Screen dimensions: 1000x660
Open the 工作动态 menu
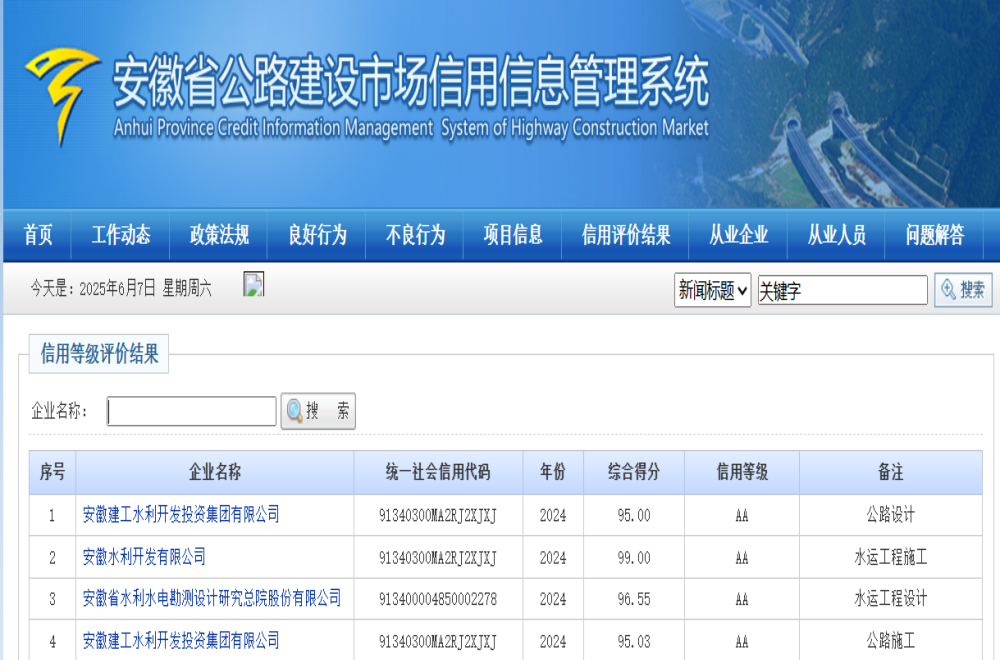tap(121, 236)
